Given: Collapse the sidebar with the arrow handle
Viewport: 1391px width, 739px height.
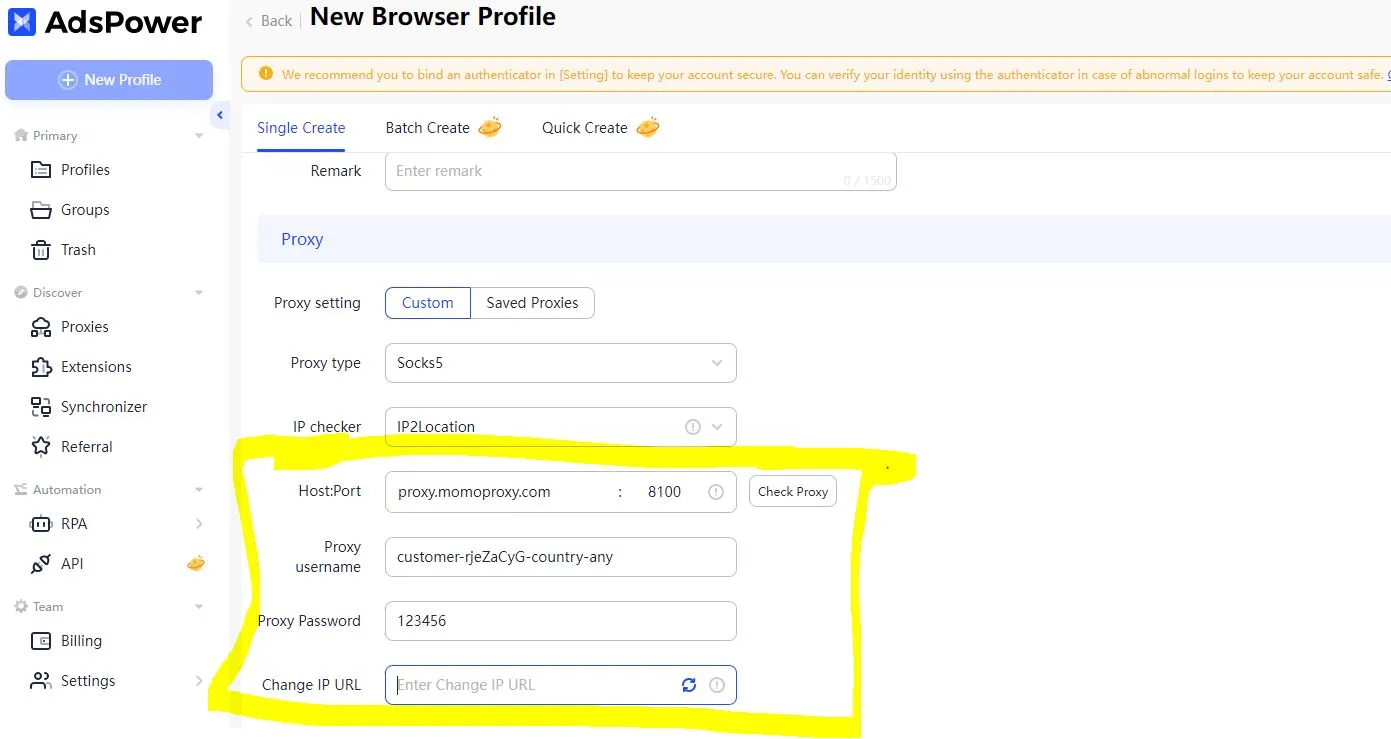Looking at the screenshot, I should coord(220,116).
